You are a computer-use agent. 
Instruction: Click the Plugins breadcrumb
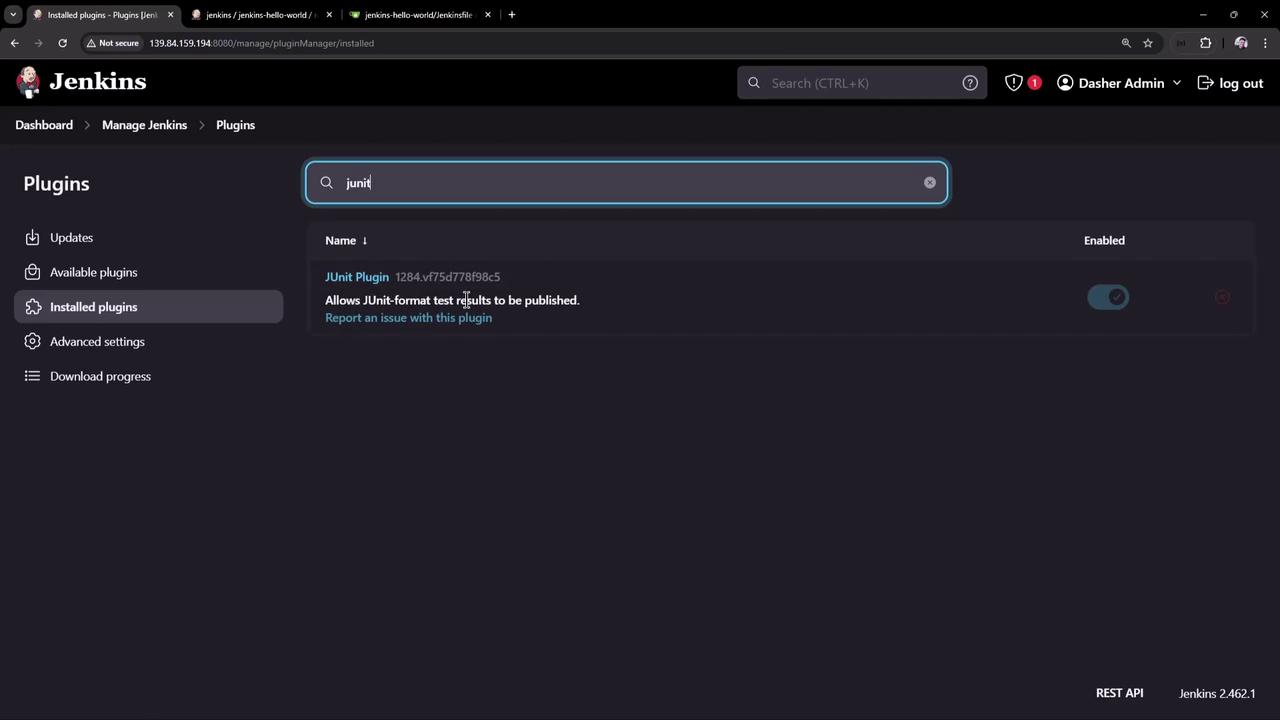235,125
